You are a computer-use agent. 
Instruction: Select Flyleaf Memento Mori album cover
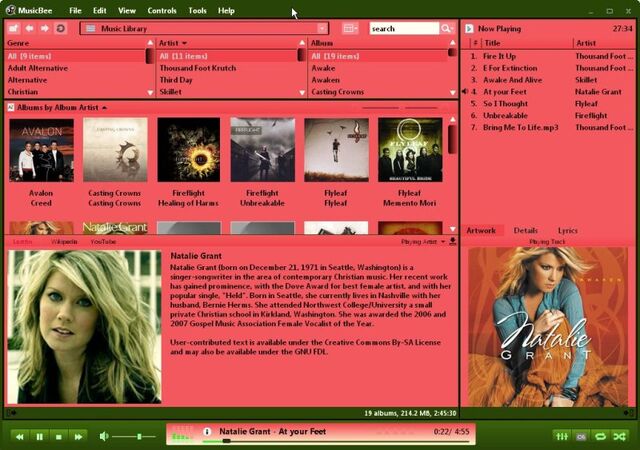[x=410, y=150]
